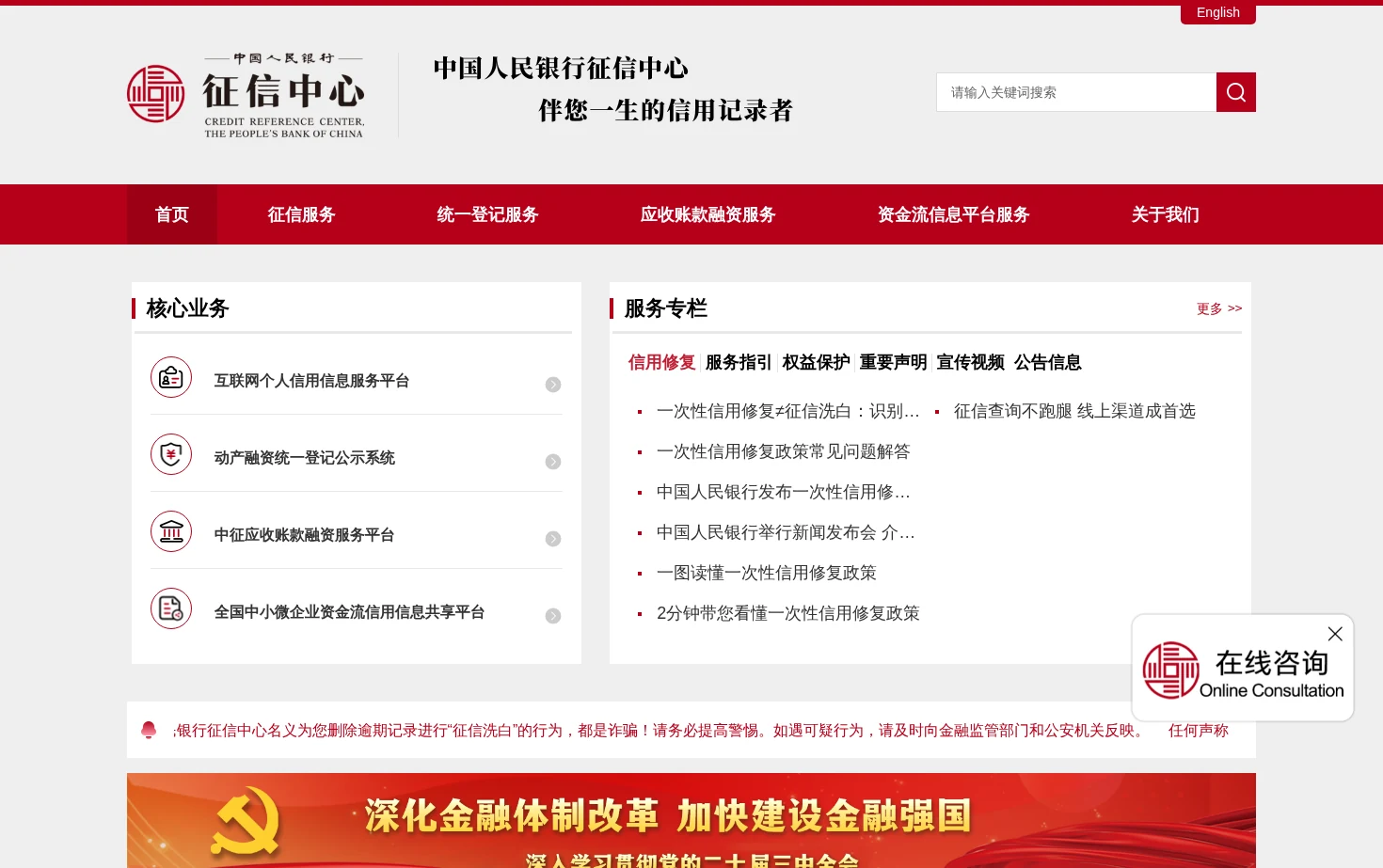This screenshot has width=1383, height=868.
Task: Open the 深化金融体制改革 banner
Action: [x=691, y=820]
